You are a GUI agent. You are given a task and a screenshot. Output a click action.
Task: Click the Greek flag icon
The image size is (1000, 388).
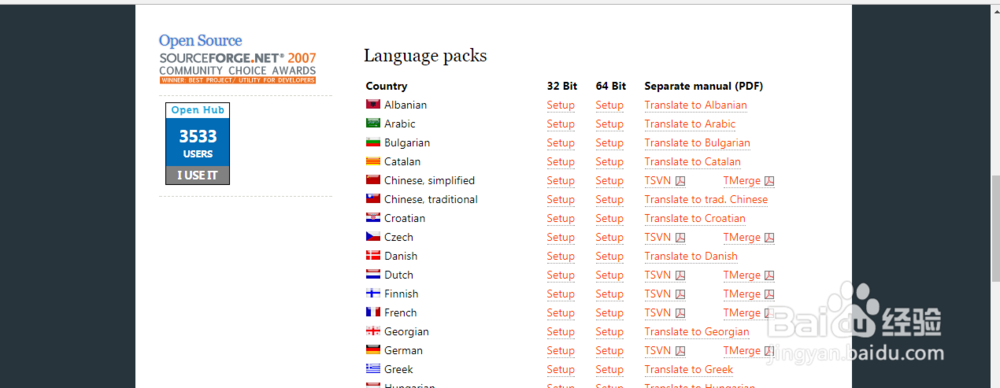pos(373,368)
